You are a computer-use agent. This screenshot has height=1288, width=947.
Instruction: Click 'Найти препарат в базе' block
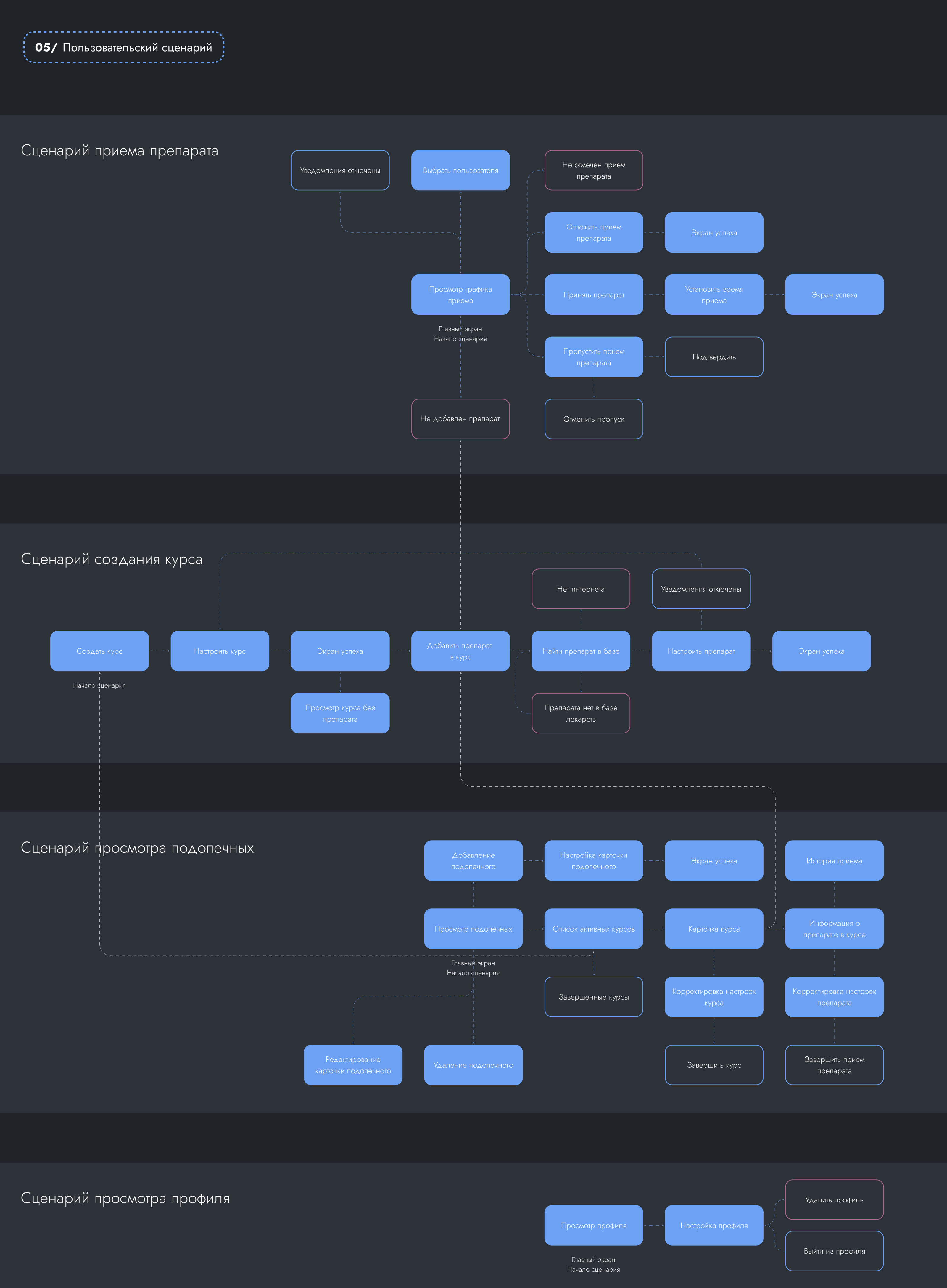coord(581,651)
